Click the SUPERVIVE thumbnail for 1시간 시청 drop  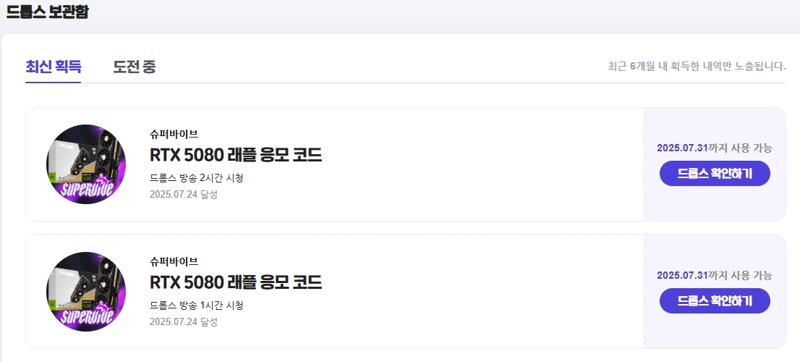[x=86, y=292]
